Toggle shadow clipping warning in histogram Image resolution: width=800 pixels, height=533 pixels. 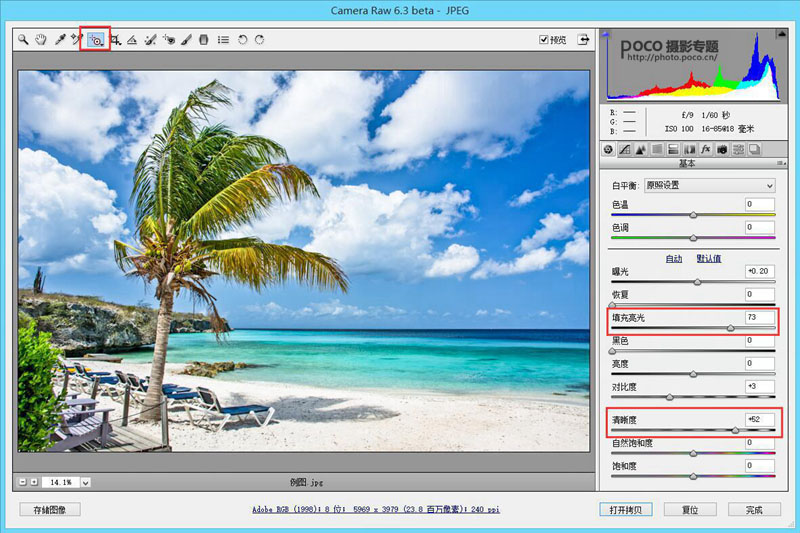[606, 34]
